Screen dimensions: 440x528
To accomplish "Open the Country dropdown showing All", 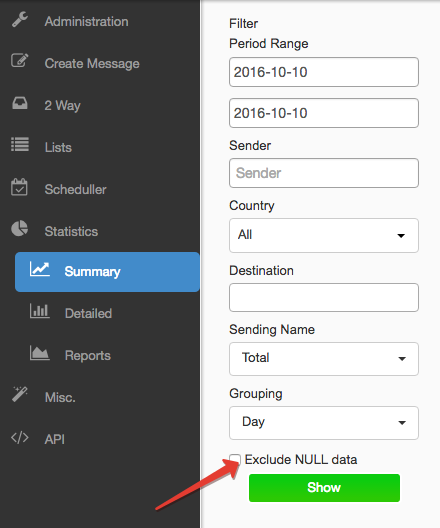I will pyautogui.click(x=324, y=235).
